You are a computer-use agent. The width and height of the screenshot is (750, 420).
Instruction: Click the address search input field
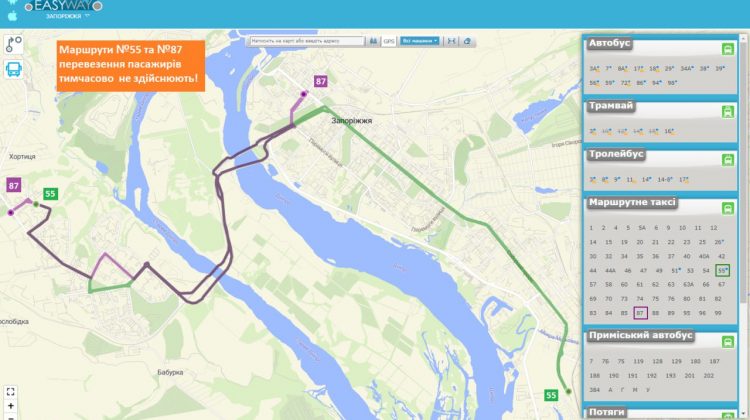click(307, 41)
